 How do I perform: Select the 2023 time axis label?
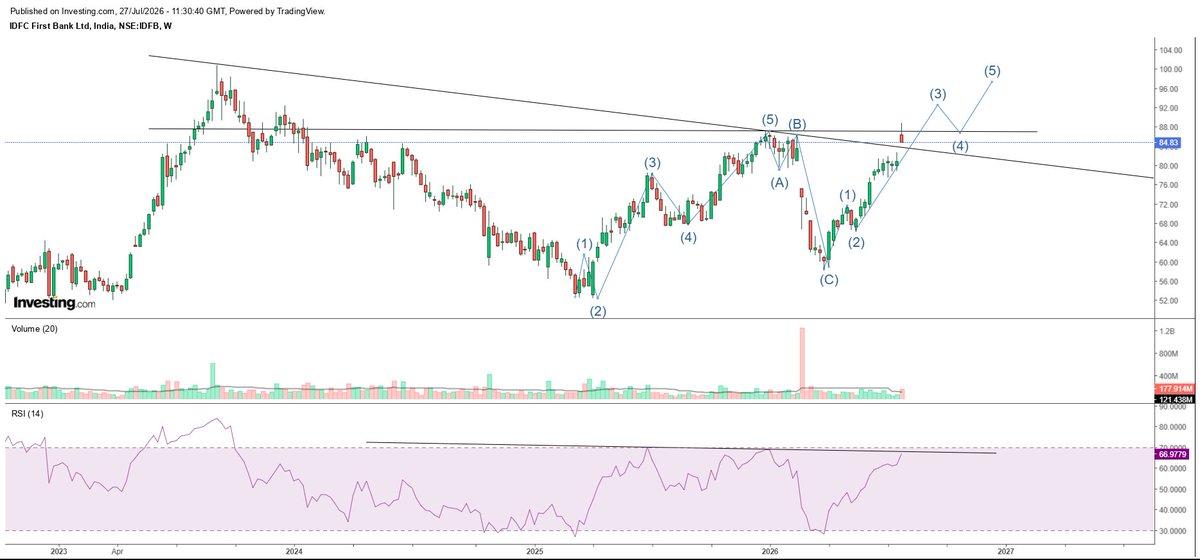coord(59,550)
